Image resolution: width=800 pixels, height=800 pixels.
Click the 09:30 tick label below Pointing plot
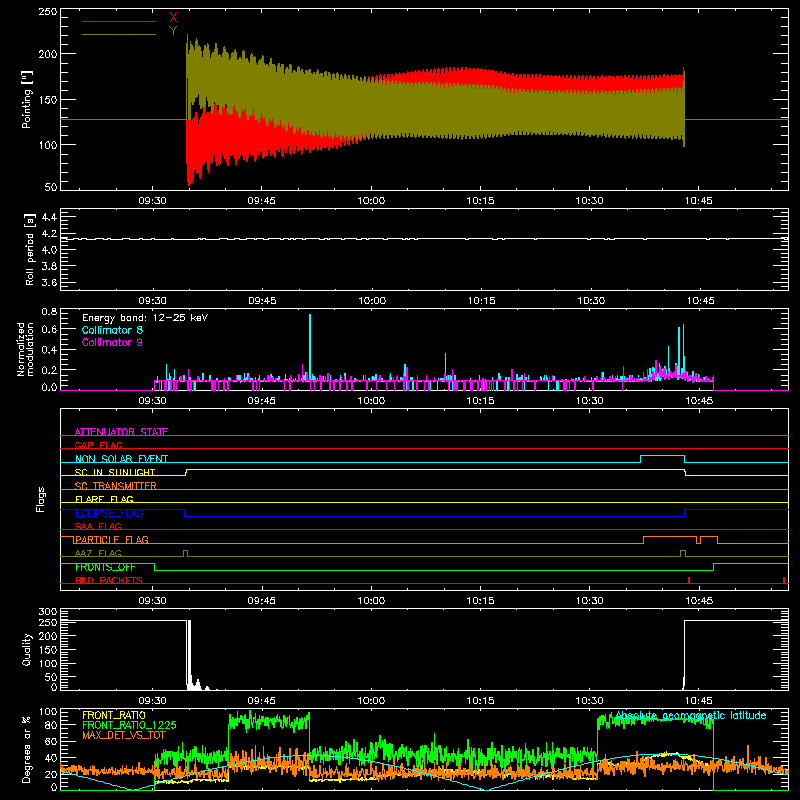coord(153,201)
